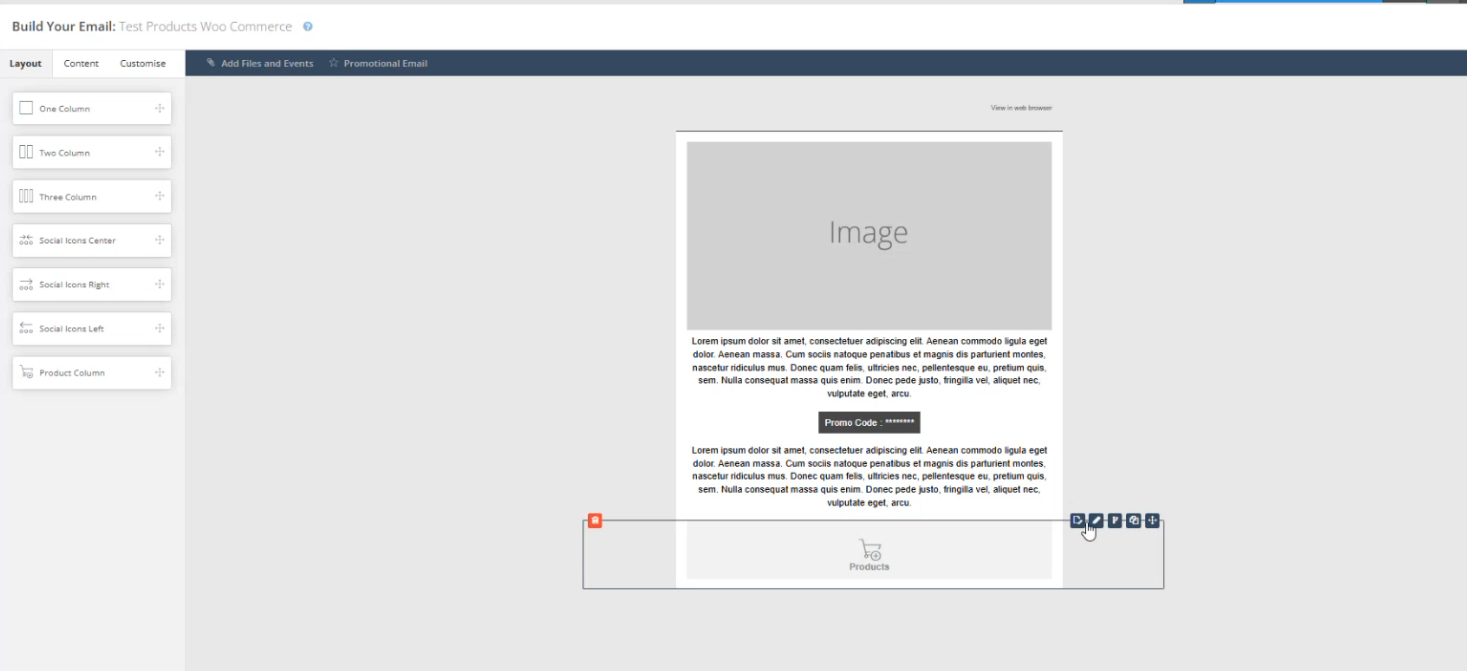
Task: Open the help icon beside the email title
Action: [306, 26]
